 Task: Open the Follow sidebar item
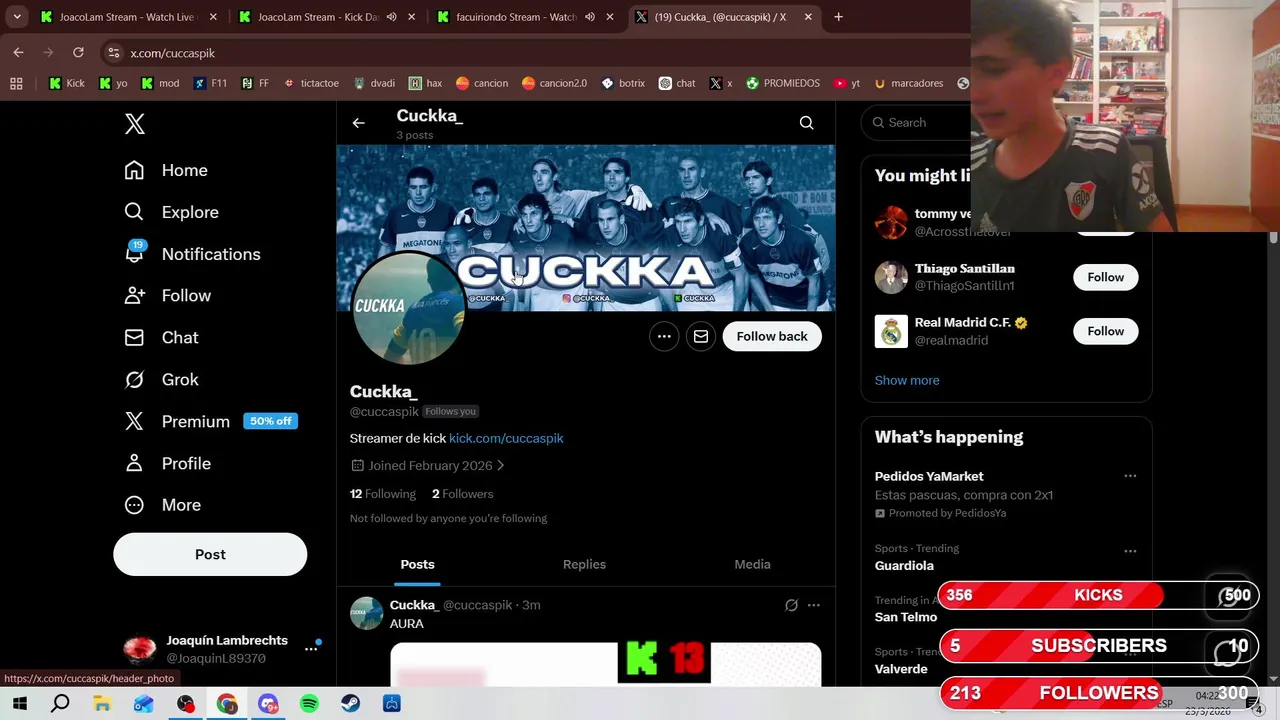pyautogui.click(x=167, y=296)
